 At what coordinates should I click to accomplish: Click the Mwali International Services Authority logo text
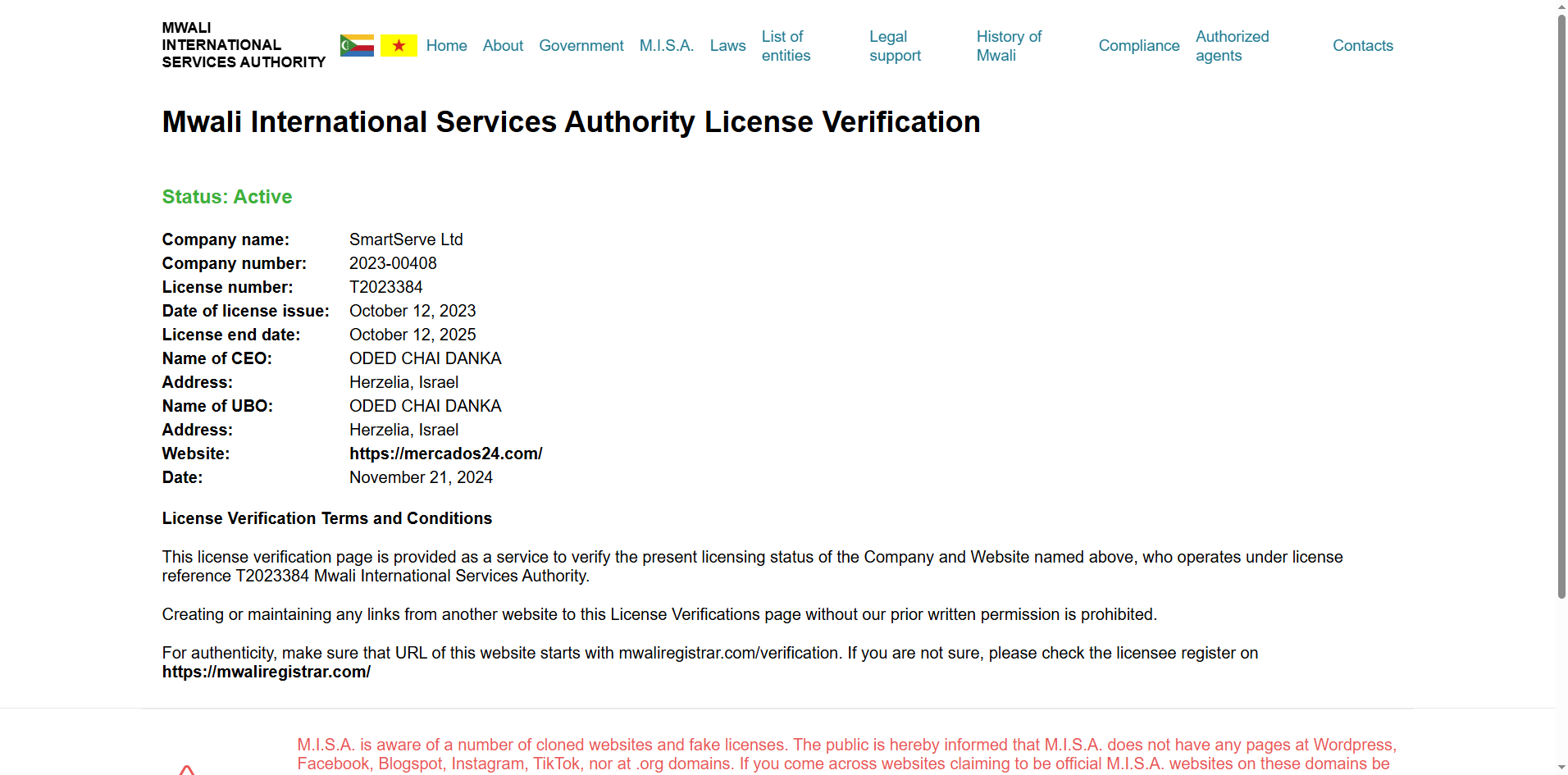point(243,45)
